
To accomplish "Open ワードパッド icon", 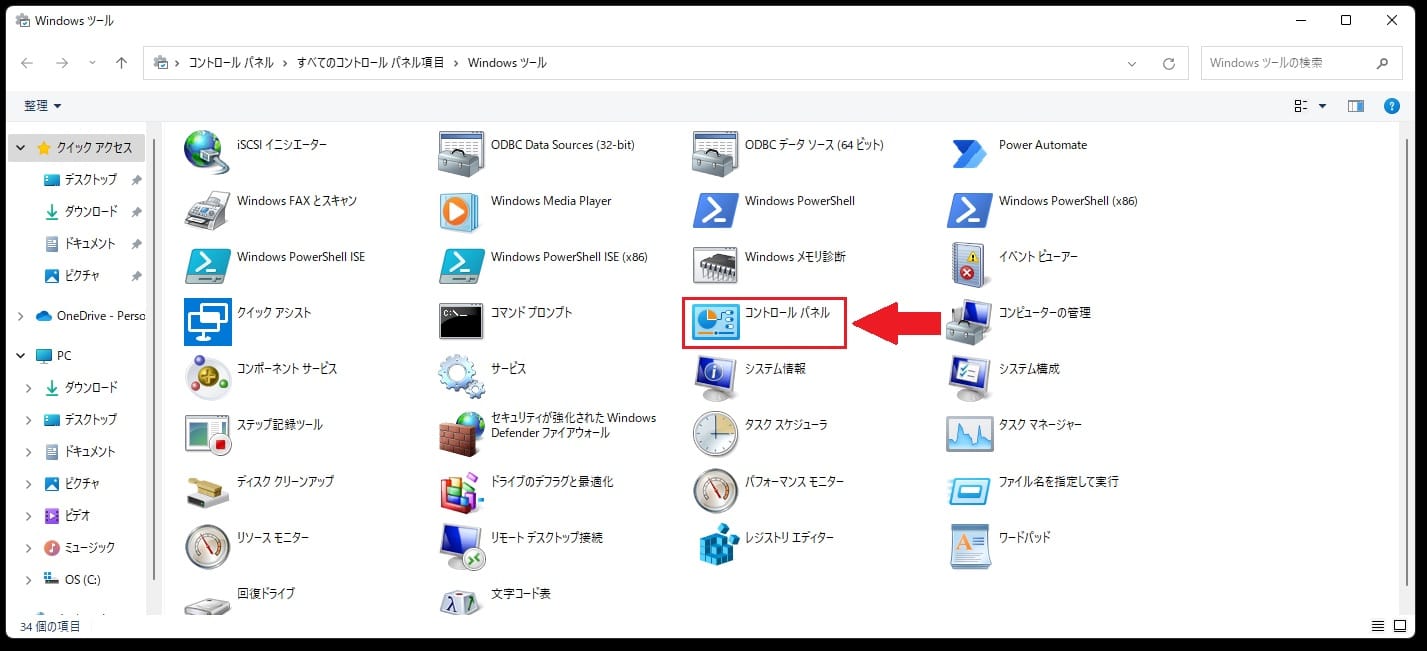I will point(969,545).
